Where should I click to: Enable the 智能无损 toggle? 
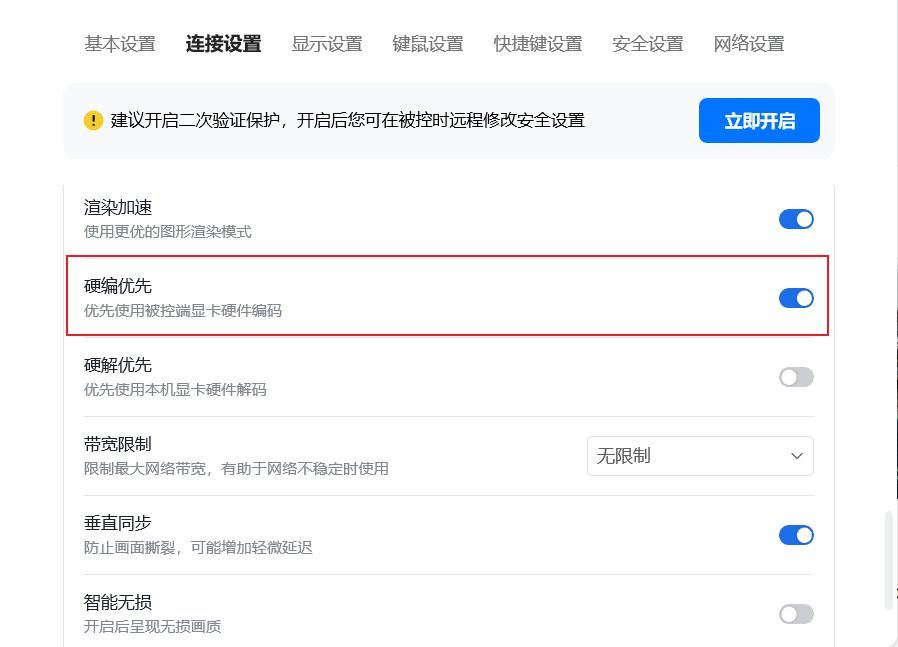coord(796,614)
